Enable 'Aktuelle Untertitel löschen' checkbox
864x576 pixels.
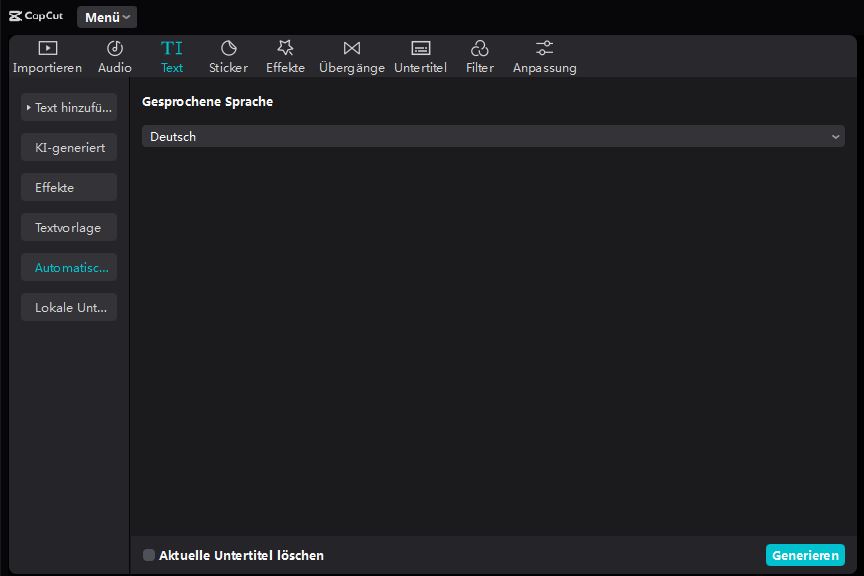coord(149,555)
